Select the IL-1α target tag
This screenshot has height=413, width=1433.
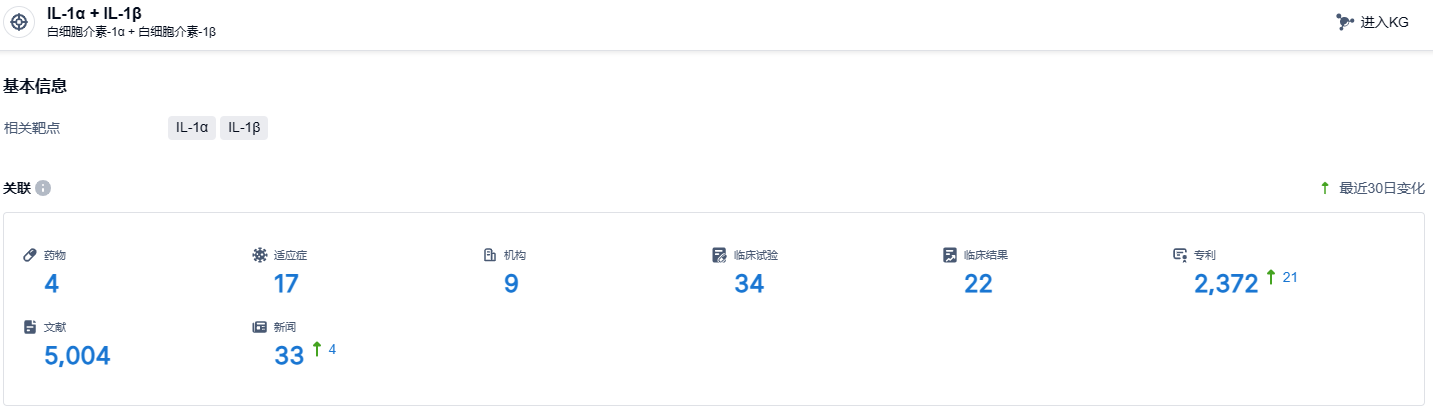coord(192,127)
